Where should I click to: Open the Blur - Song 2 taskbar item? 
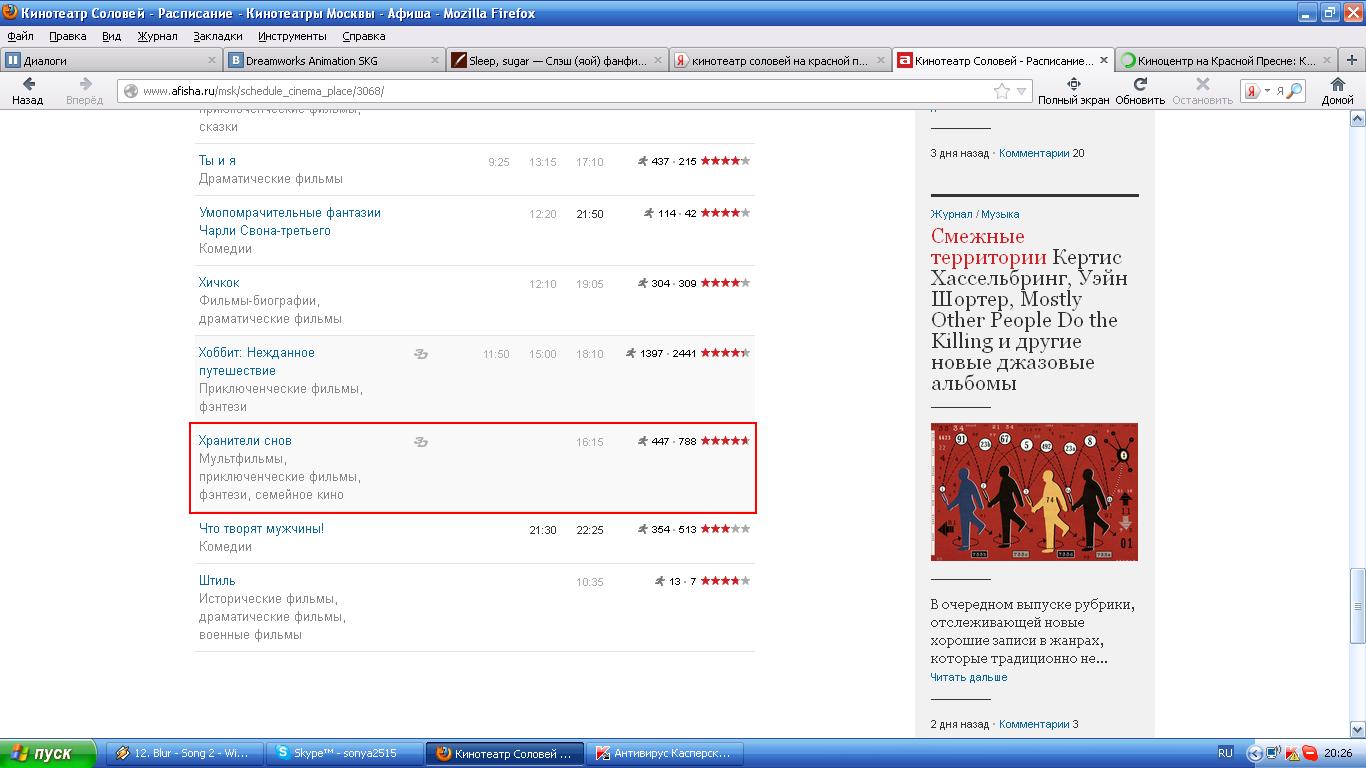click(x=185, y=753)
